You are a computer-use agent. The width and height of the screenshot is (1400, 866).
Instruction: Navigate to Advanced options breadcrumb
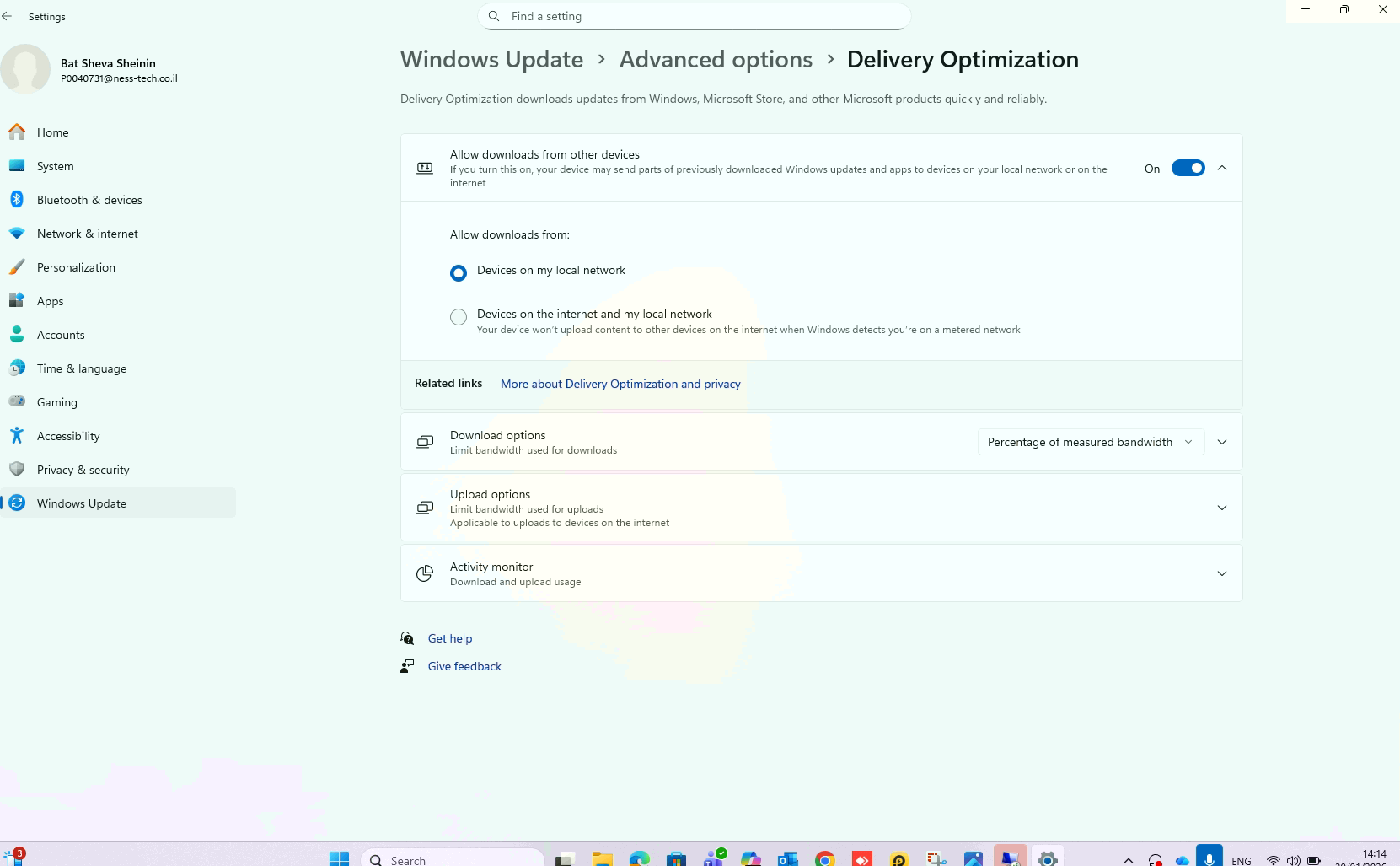[716, 60]
